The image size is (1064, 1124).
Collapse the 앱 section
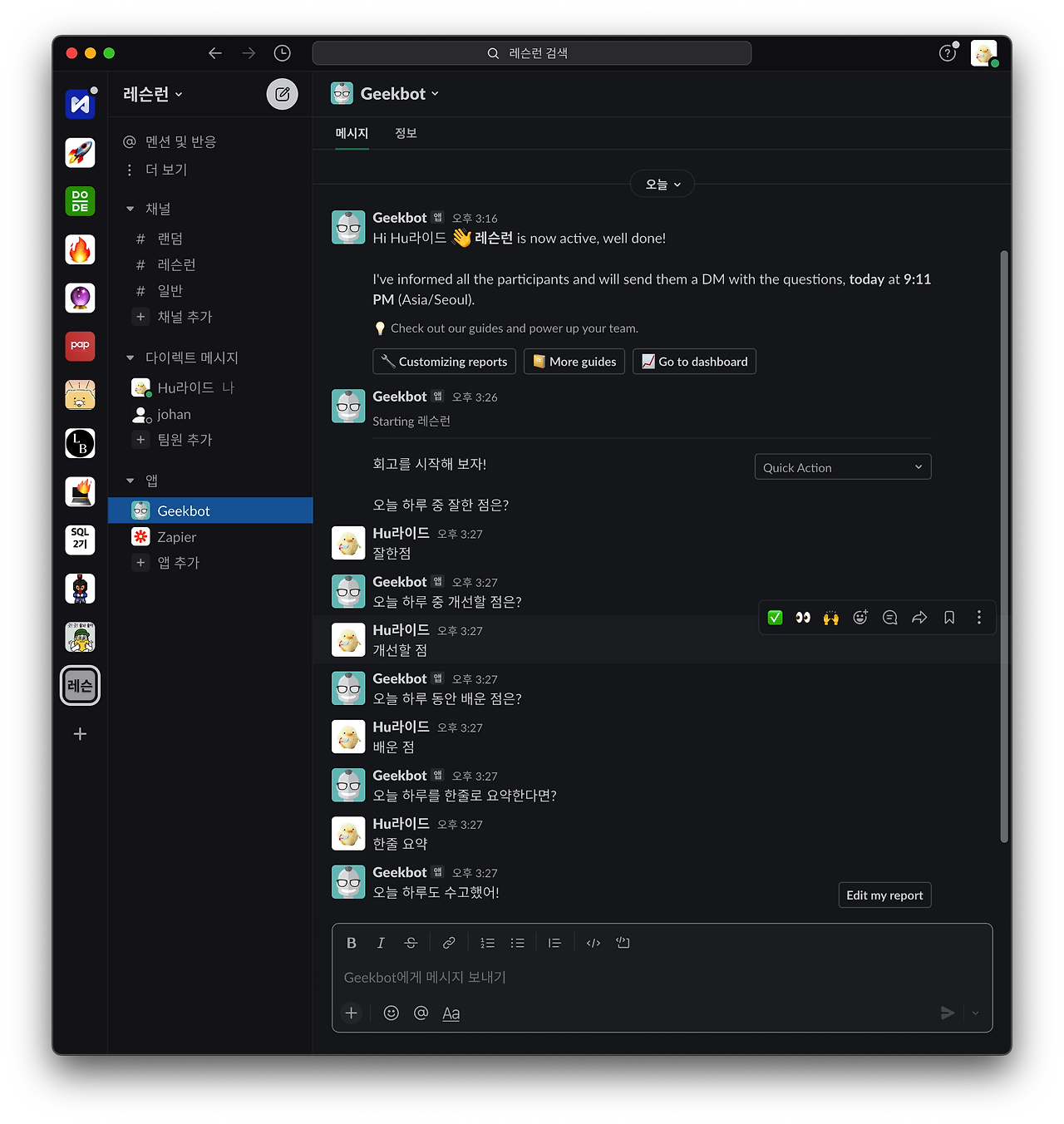pyautogui.click(x=131, y=481)
